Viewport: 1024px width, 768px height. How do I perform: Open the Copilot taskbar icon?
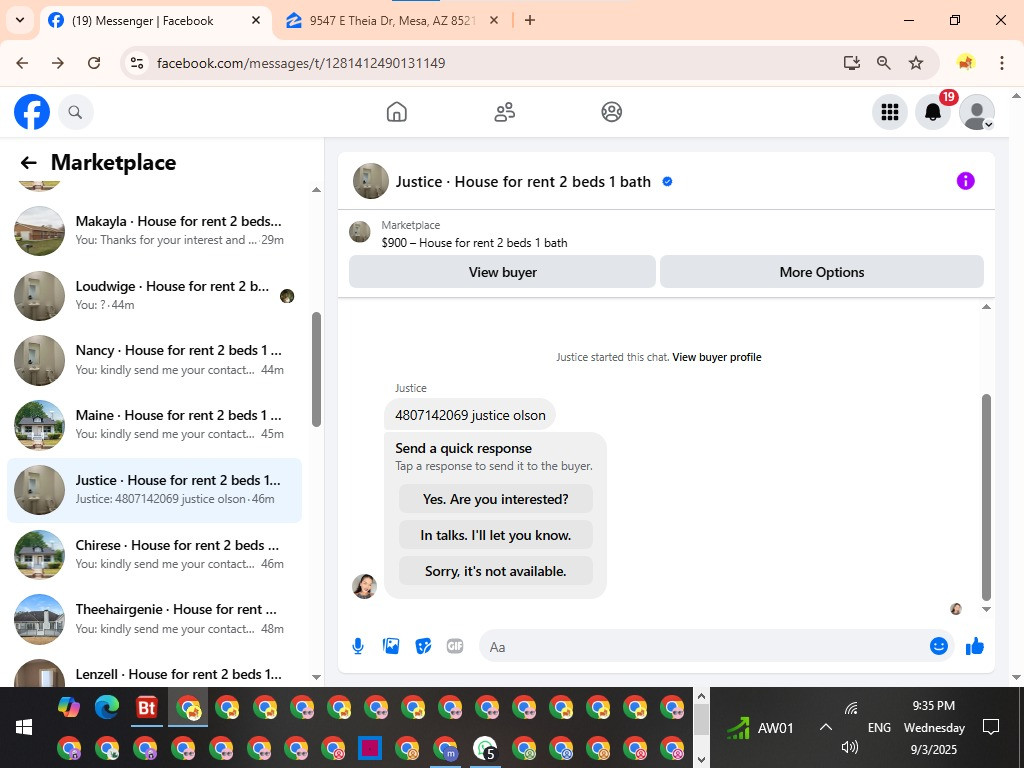pyautogui.click(x=69, y=707)
